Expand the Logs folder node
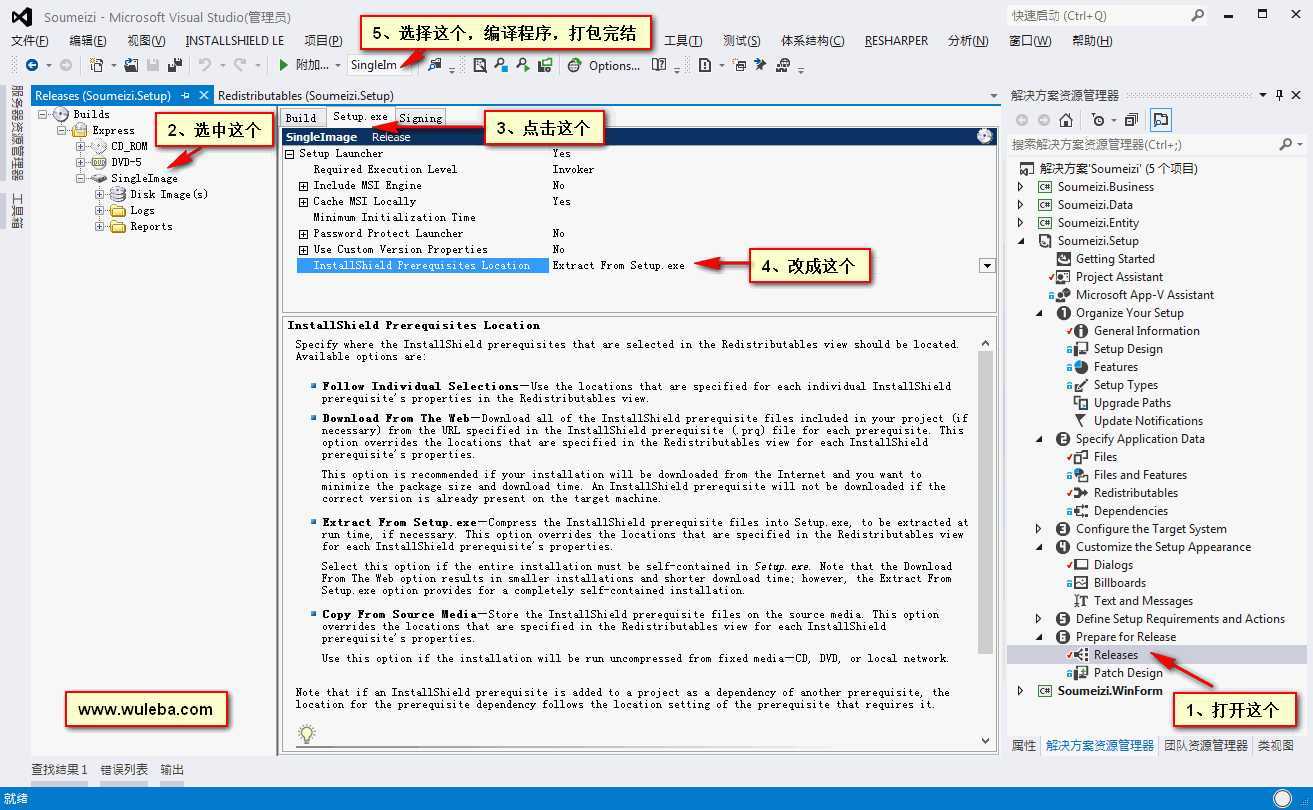Screen dimensions: 1313x810 click(100, 210)
